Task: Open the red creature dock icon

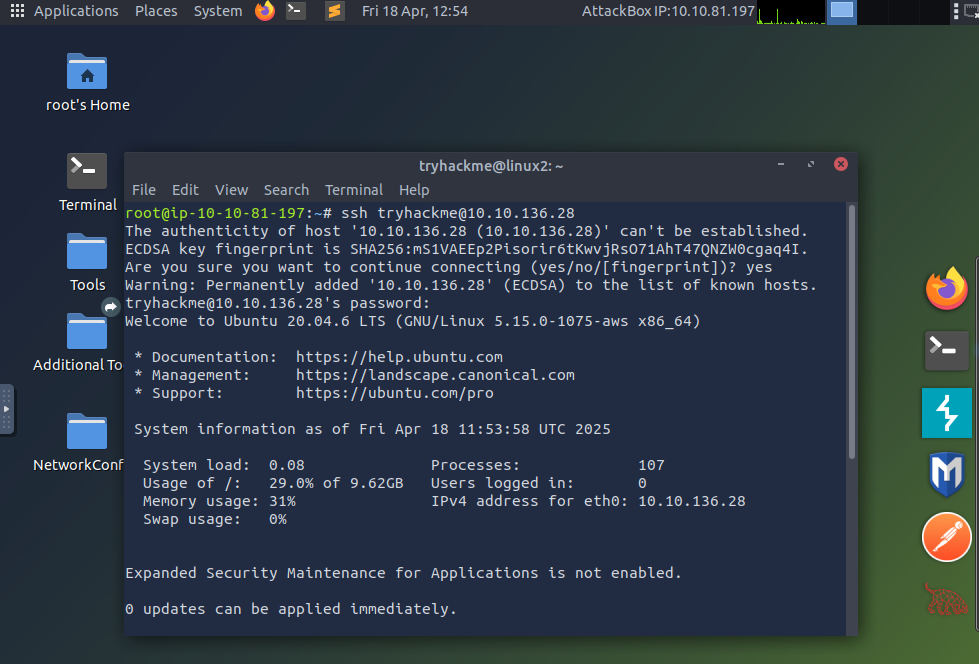Action: (947, 598)
